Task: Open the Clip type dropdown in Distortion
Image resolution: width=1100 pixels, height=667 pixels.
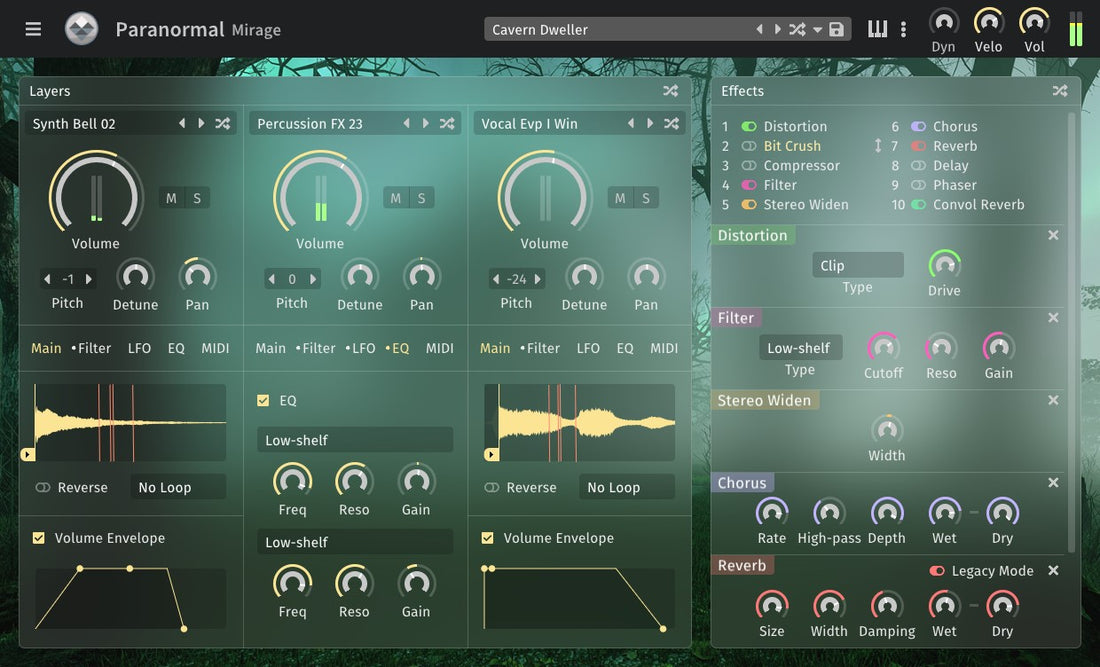Action: pyautogui.click(x=857, y=264)
